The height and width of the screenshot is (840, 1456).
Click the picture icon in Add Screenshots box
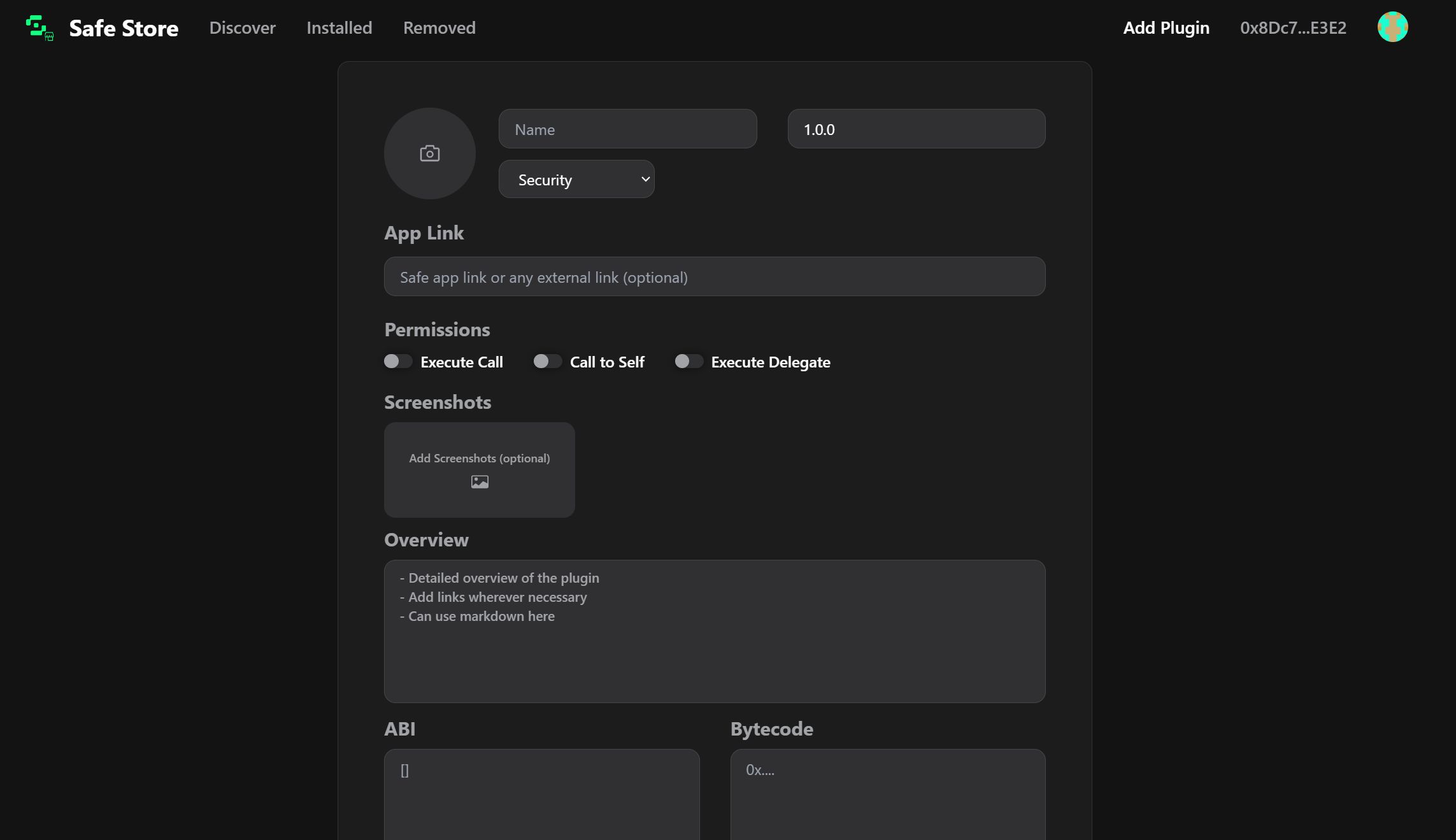tap(480, 482)
